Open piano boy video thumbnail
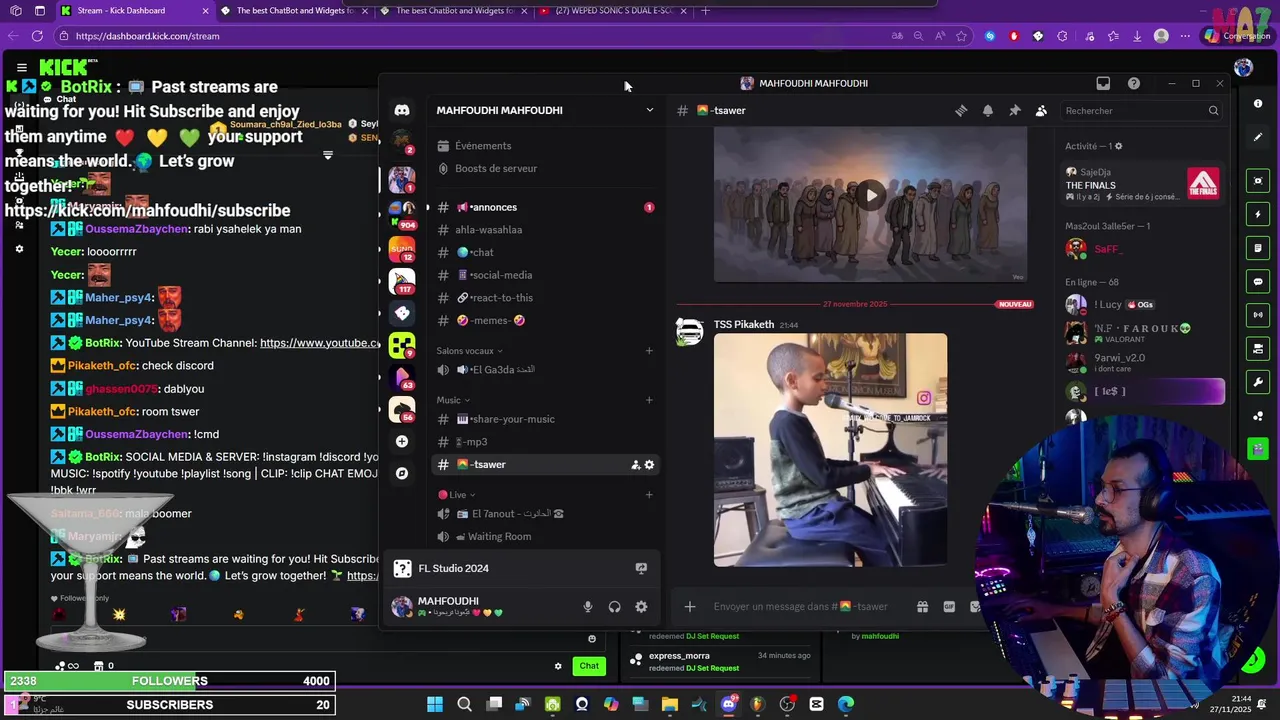This screenshot has height=720, width=1280. pos(830,450)
